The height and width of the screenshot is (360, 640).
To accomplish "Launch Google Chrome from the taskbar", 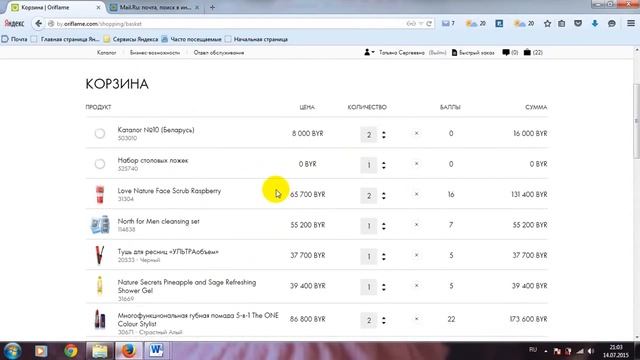I will point(71,351).
